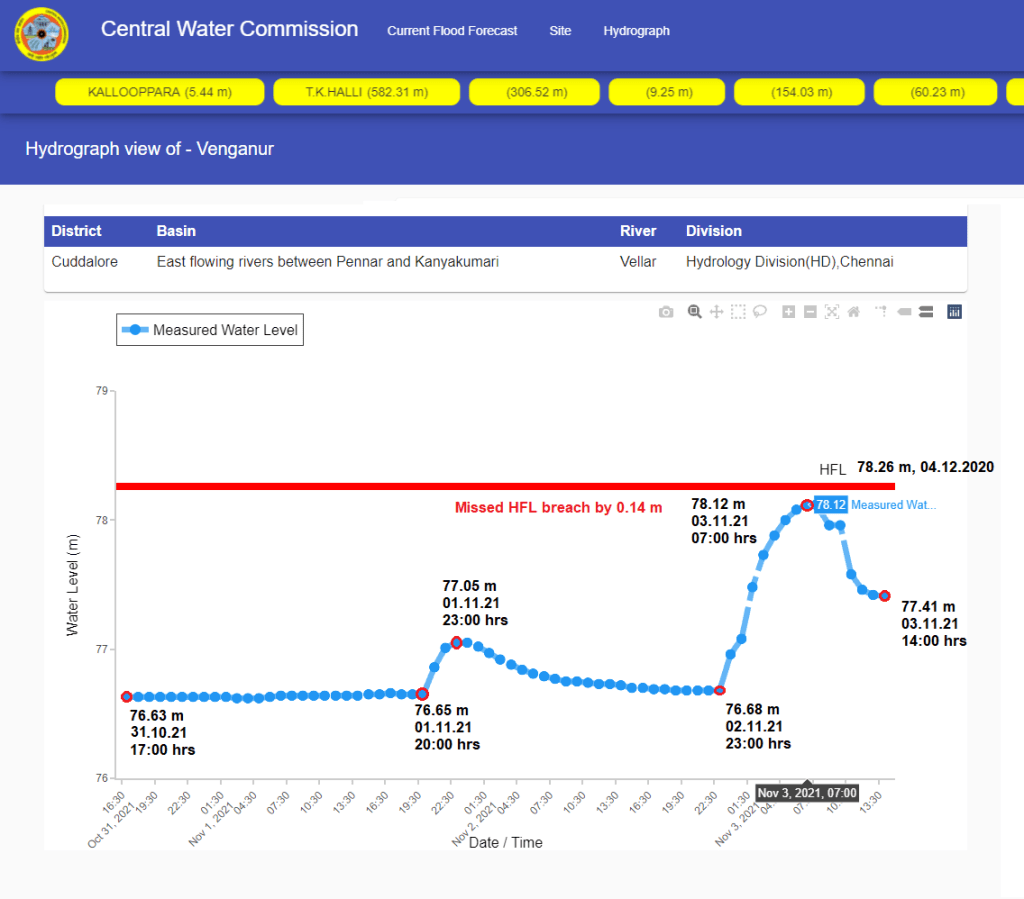
Task: Download plot as PNG via camera icon
Action: (x=666, y=312)
